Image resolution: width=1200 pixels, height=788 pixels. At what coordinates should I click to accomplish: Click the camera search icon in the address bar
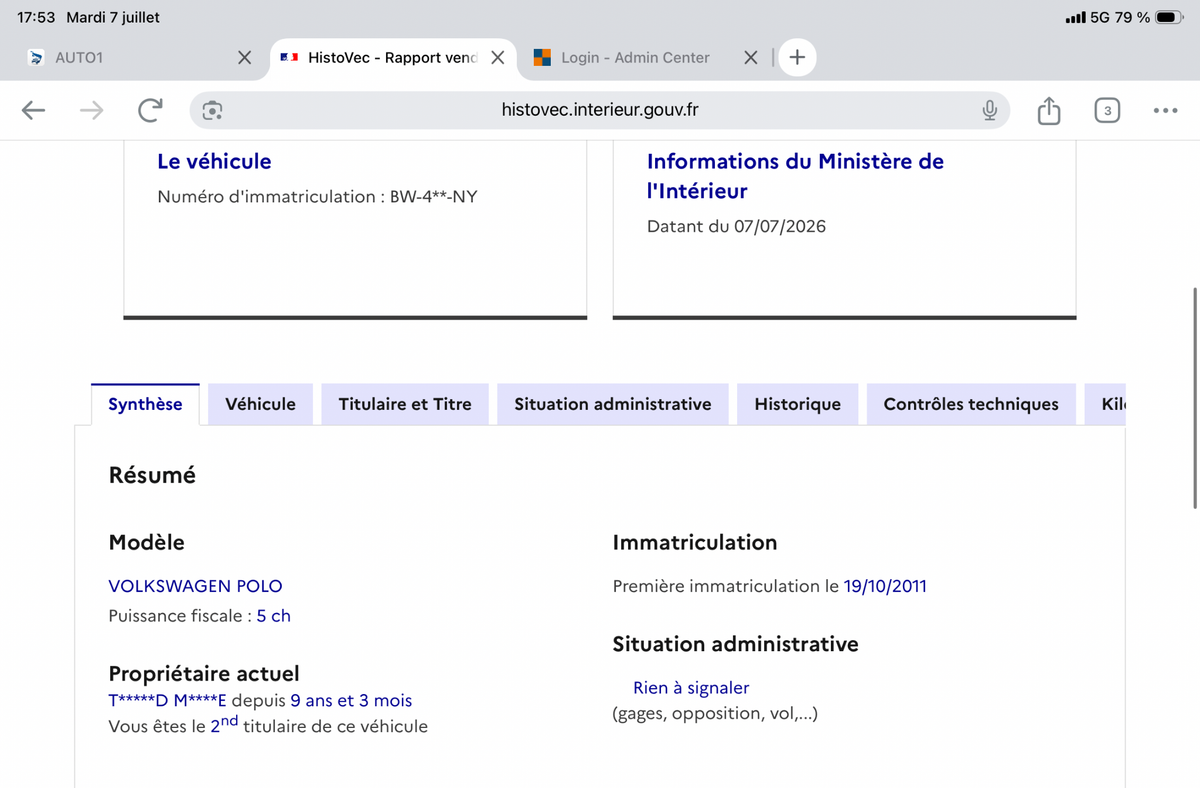(212, 110)
